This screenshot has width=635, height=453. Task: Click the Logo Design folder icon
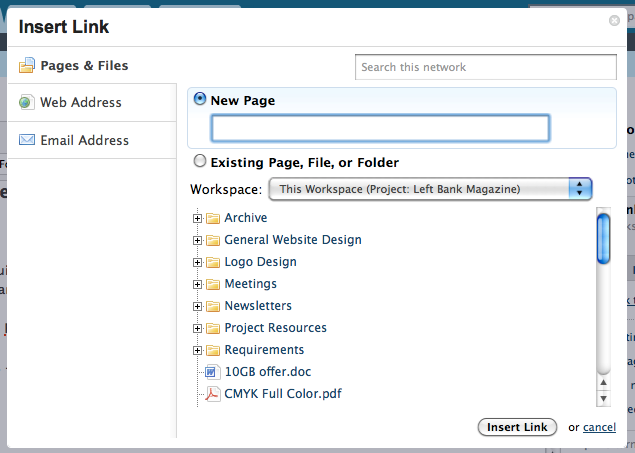pos(212,262)
